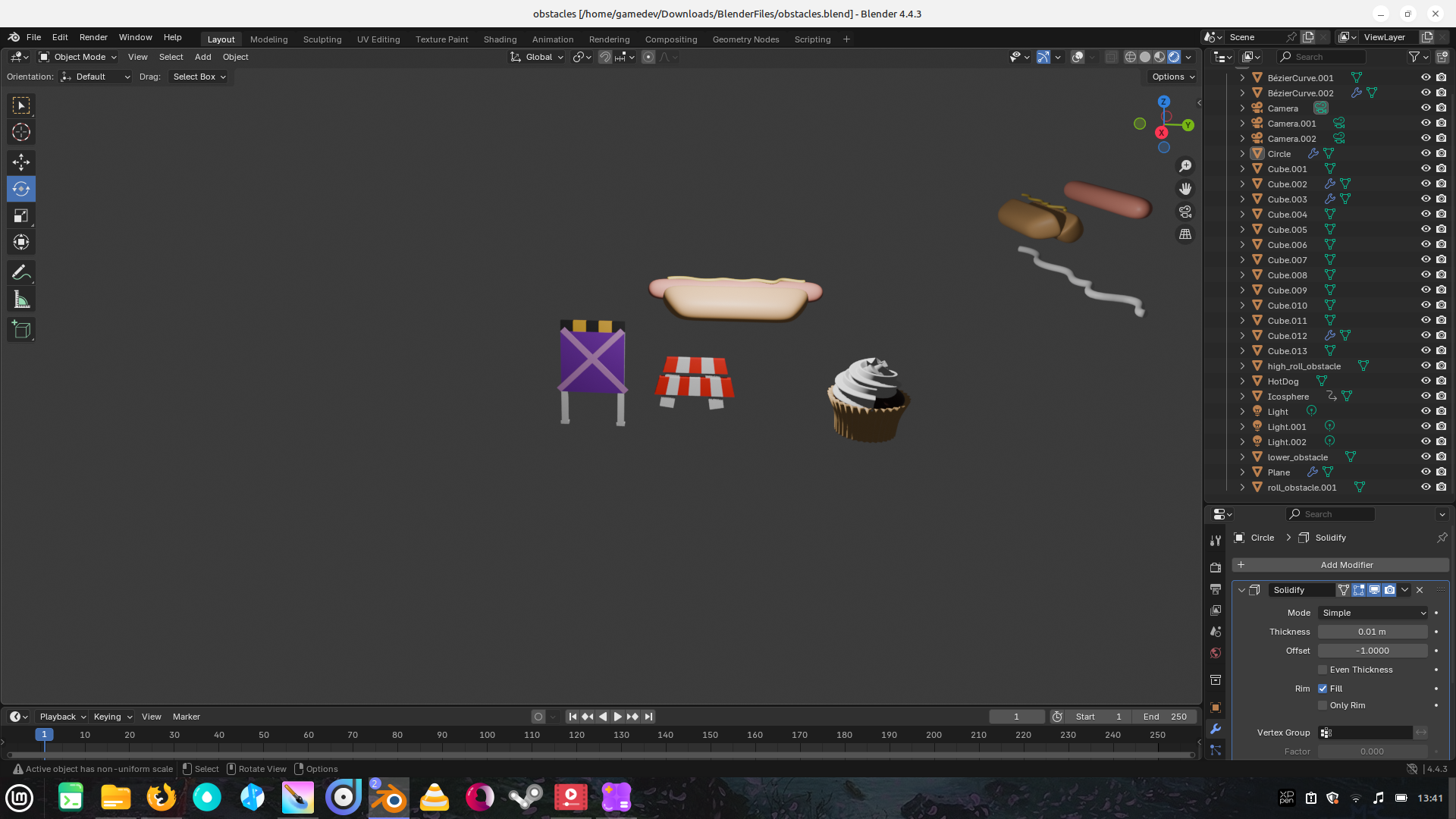Switch perspective/orthographic grid icon
Viewport: 1456px width, 819px height.
pos(1185,234)
